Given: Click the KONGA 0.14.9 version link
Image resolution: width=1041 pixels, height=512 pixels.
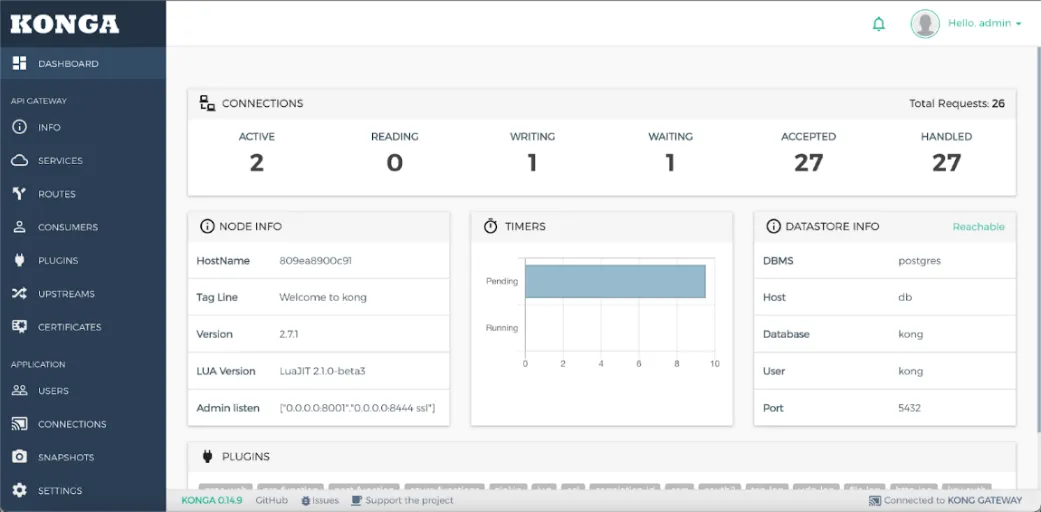Looking at the screenshot, I should [x=211, y=501].
